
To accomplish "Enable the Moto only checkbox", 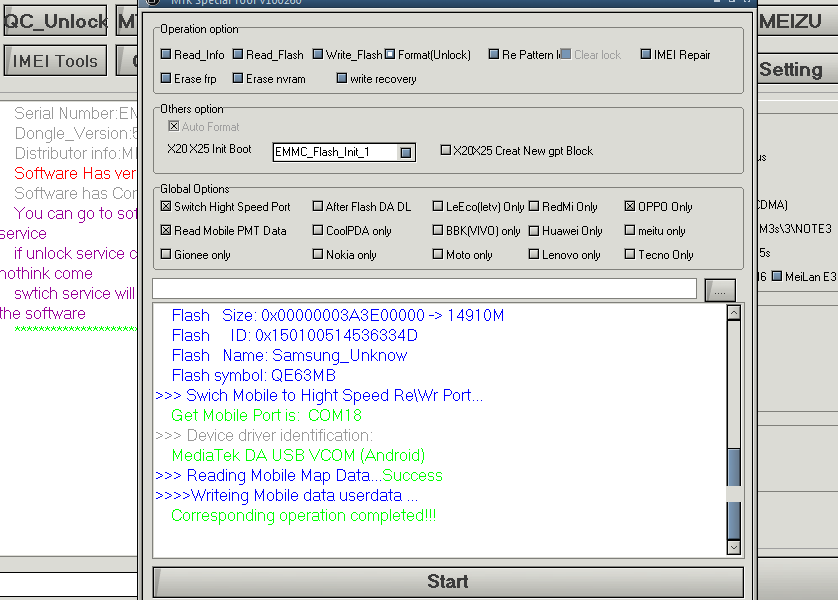I will [462, 254].
